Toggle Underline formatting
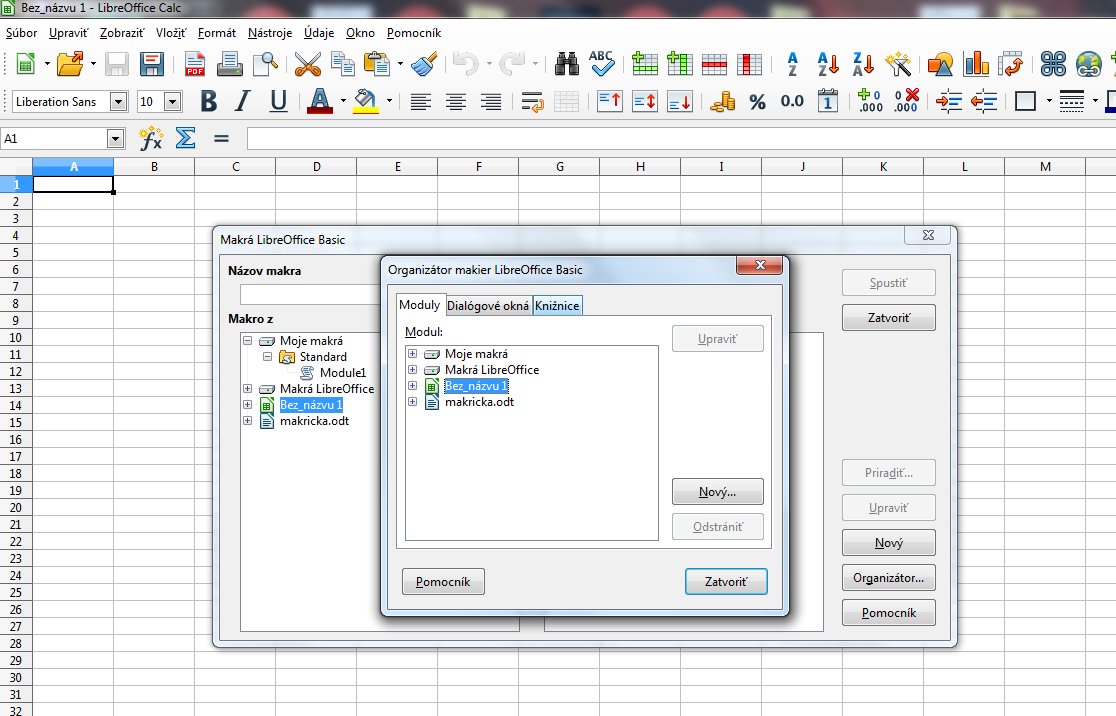The width and height of the screenshot is (1116, 716). pos(278,101)
